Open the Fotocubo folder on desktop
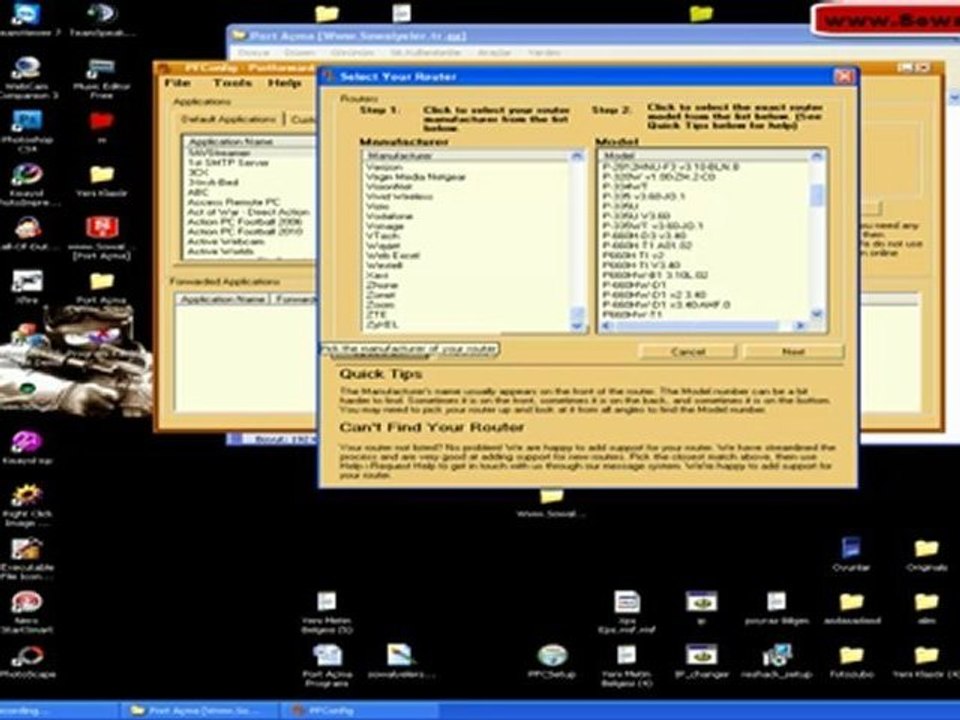960x720 pixels. (852, 661)
